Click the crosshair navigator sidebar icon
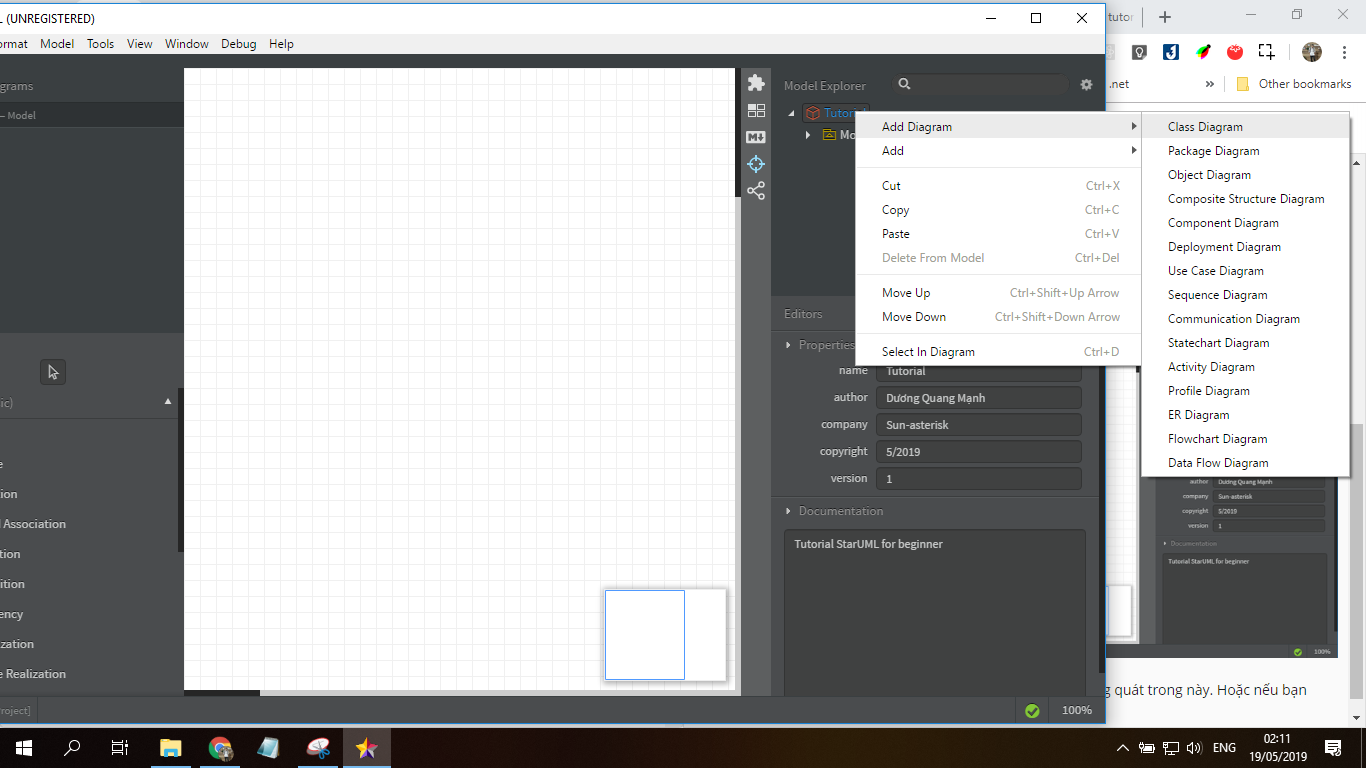This screenshot has width=1366, height=768. coord(756,164)
